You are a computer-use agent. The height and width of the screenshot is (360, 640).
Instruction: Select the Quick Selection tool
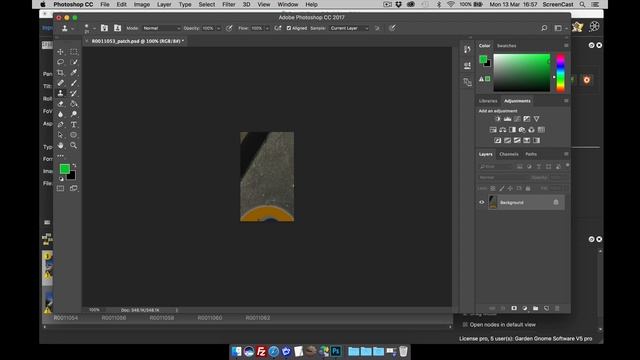[73, 62]
